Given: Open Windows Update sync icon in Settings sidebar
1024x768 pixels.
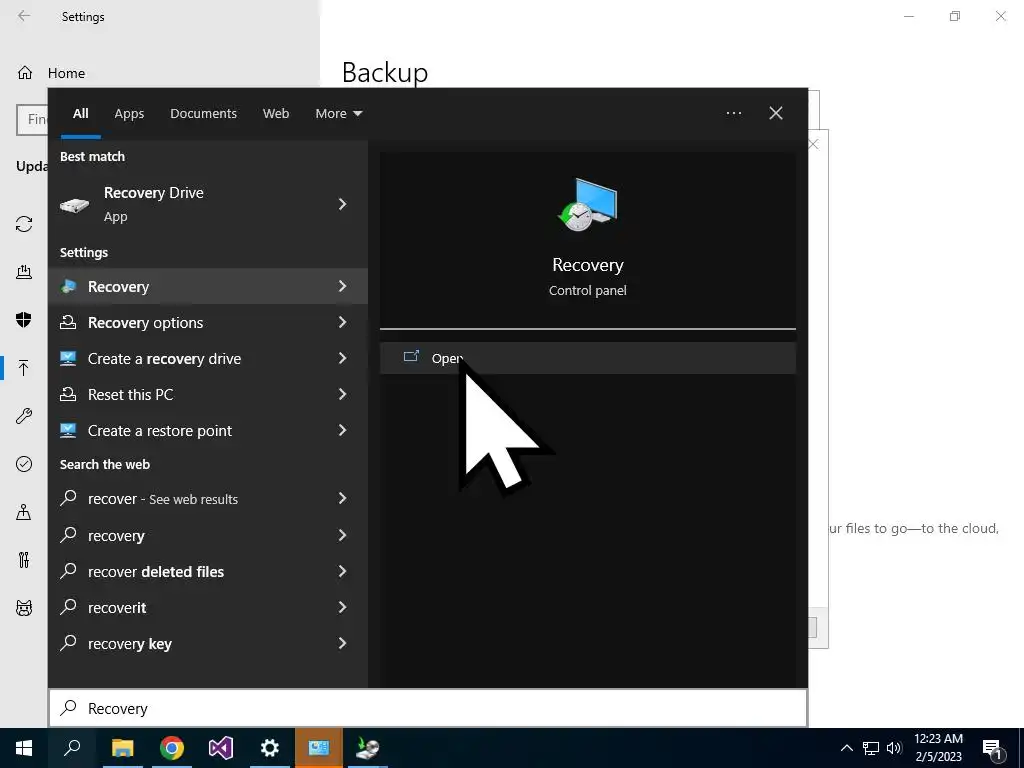Looking at the screenshot, I should [x=24, y=224].
